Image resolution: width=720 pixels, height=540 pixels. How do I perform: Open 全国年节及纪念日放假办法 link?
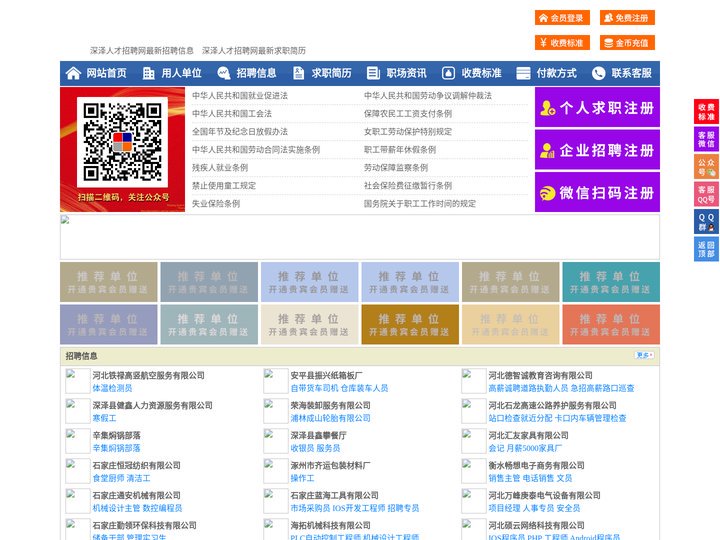[240, 131]
